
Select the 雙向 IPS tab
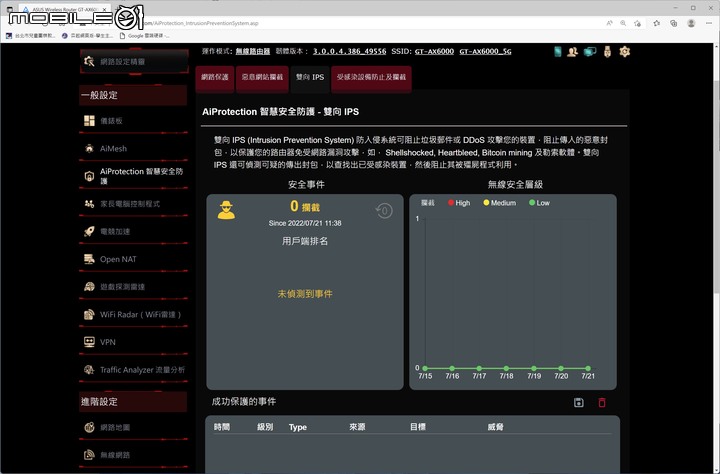(310, 77)
